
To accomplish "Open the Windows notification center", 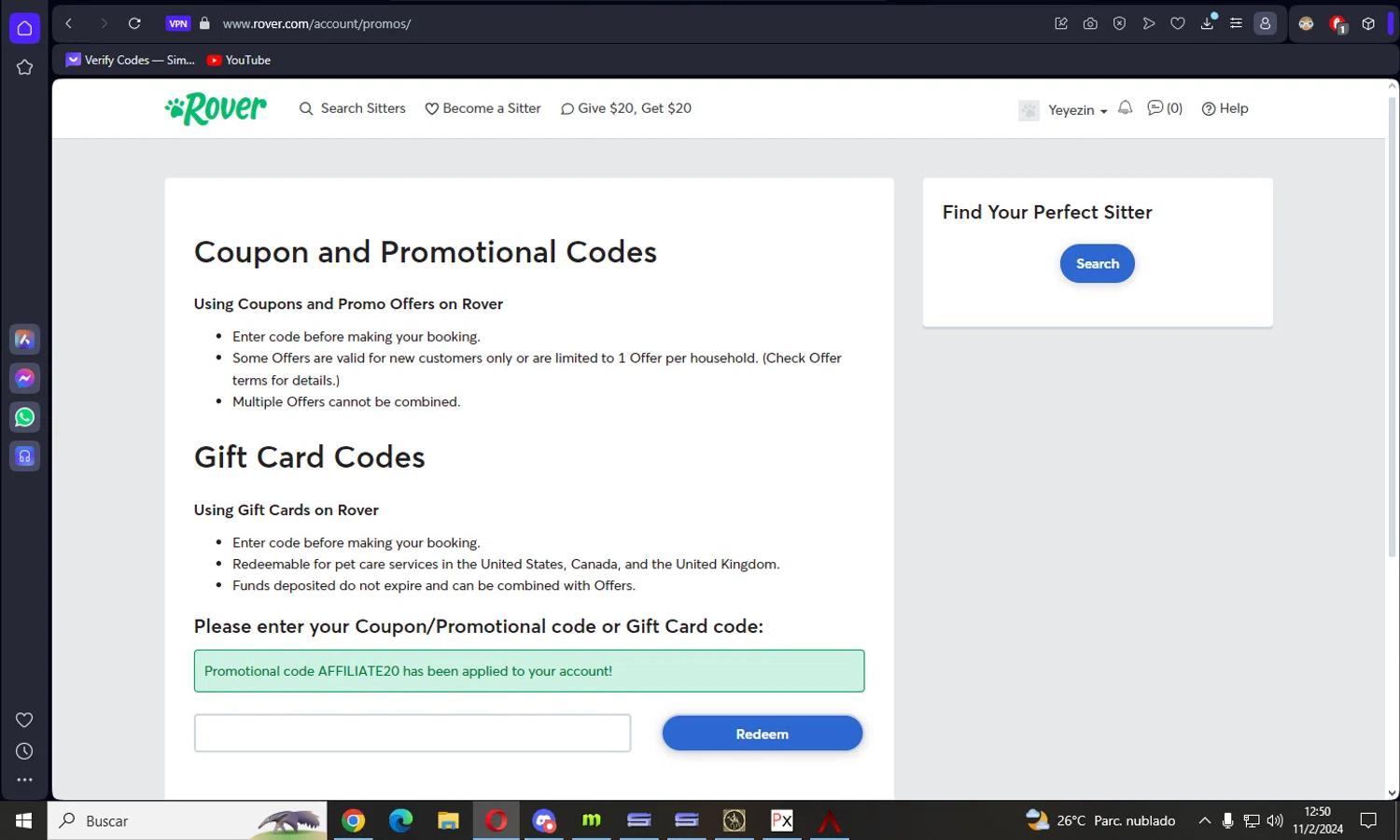I will coord(1368,820).
